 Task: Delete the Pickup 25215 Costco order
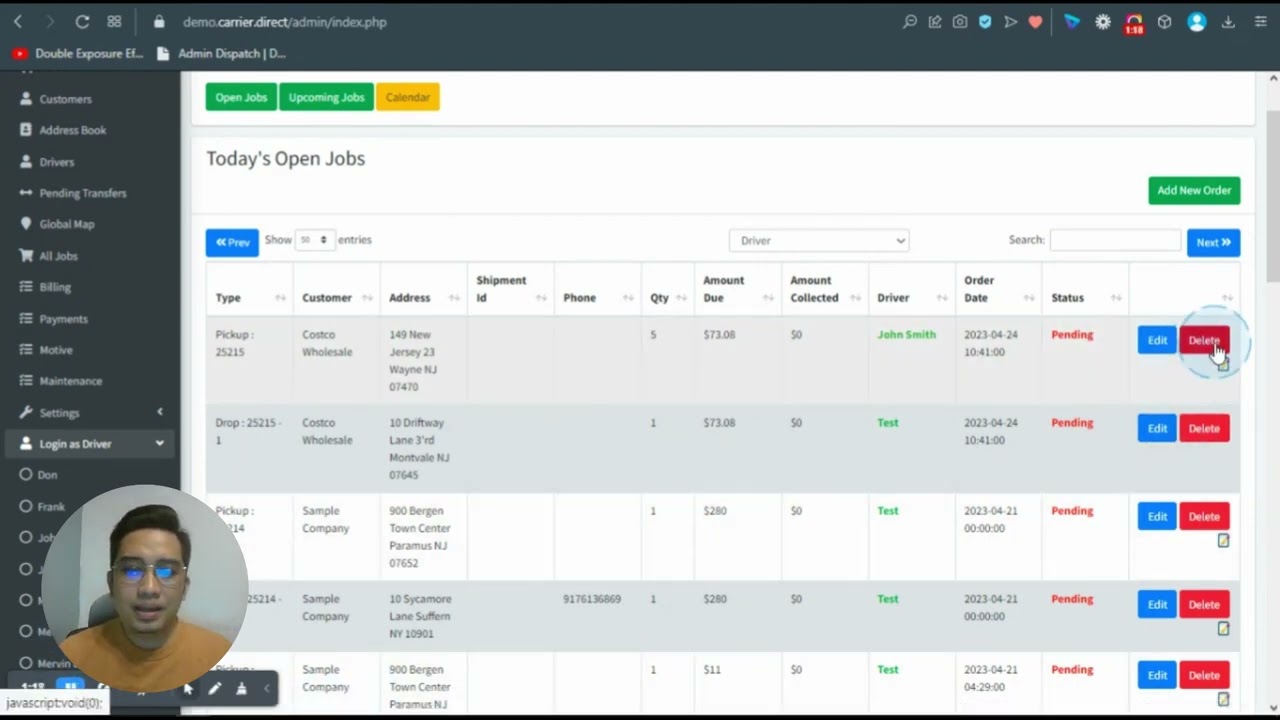pos(1204,340)
